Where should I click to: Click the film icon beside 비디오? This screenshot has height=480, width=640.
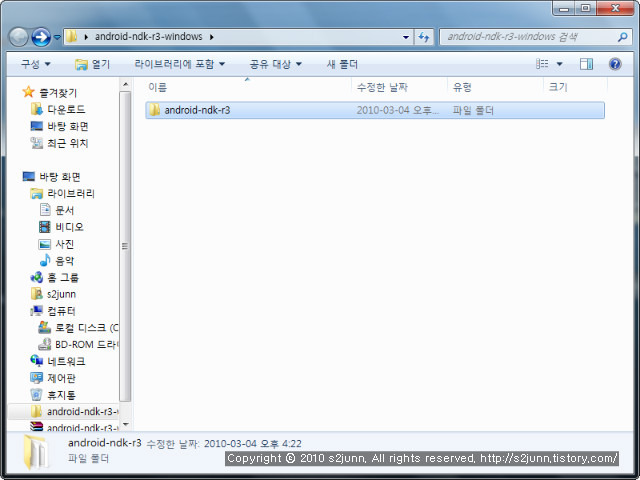(44, 227)
